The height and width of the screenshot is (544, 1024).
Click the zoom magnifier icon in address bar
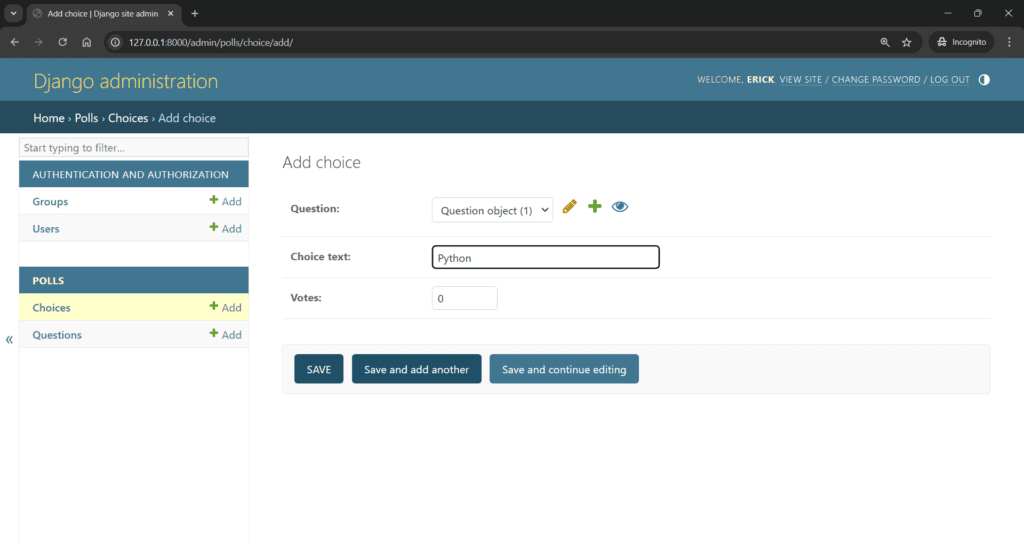click(x=885, y=42)
